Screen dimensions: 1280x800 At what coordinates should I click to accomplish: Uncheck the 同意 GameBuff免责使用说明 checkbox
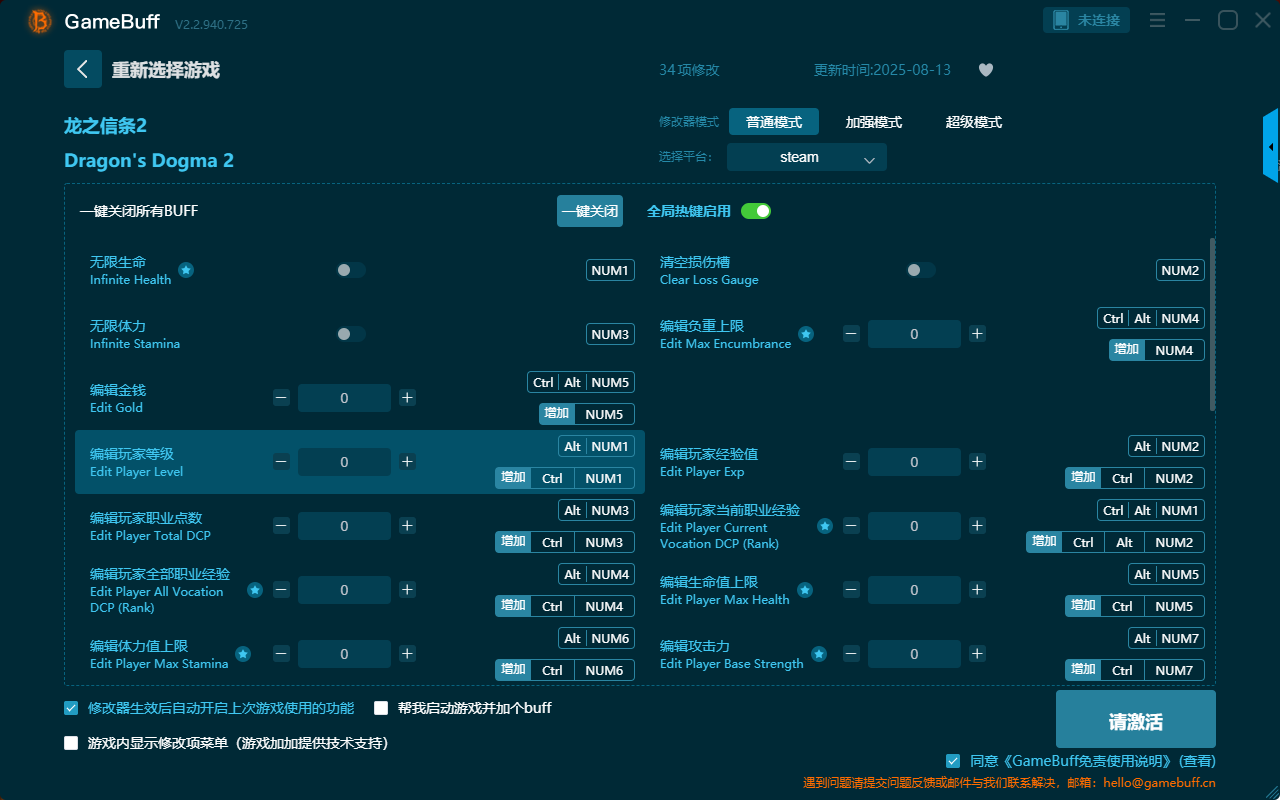(953, 761)
